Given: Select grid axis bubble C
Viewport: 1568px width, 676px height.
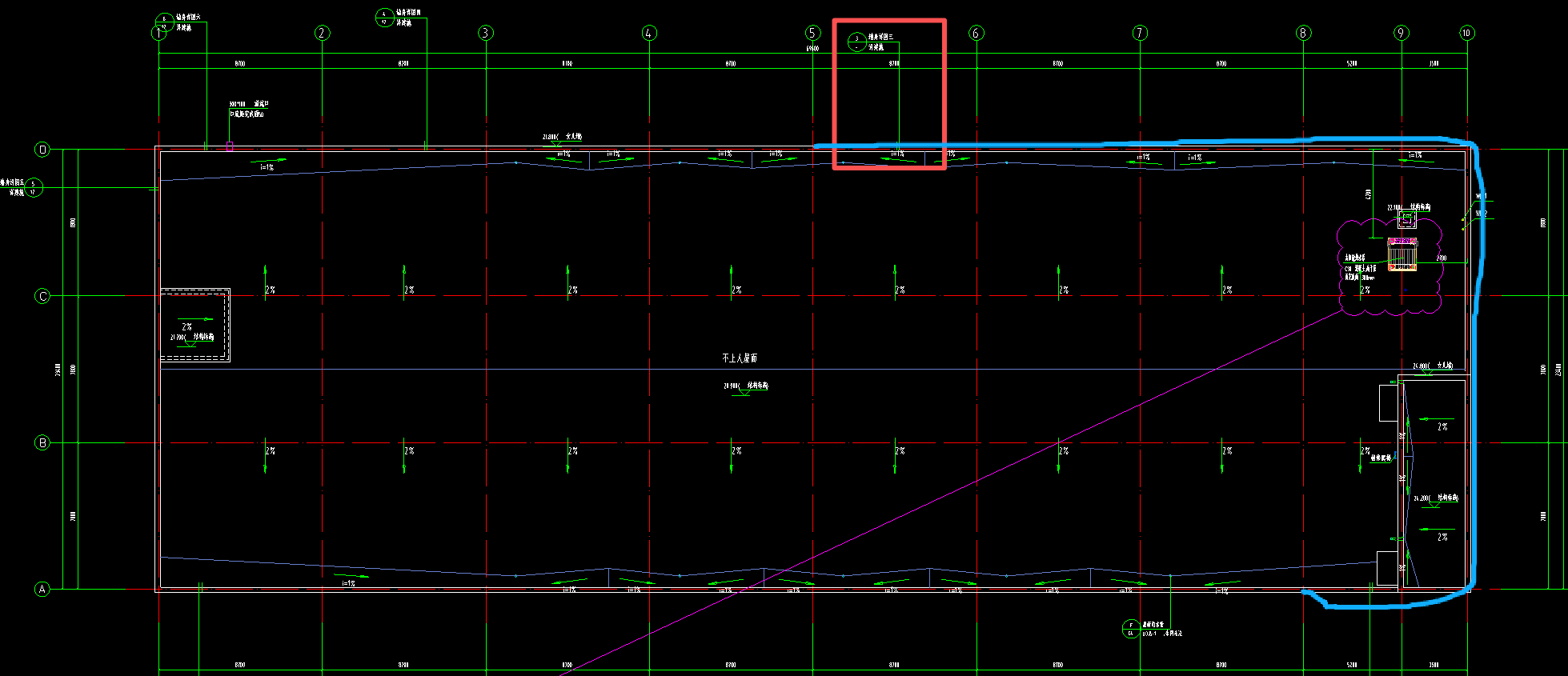Looking at the screenshot, I should 42,296.
